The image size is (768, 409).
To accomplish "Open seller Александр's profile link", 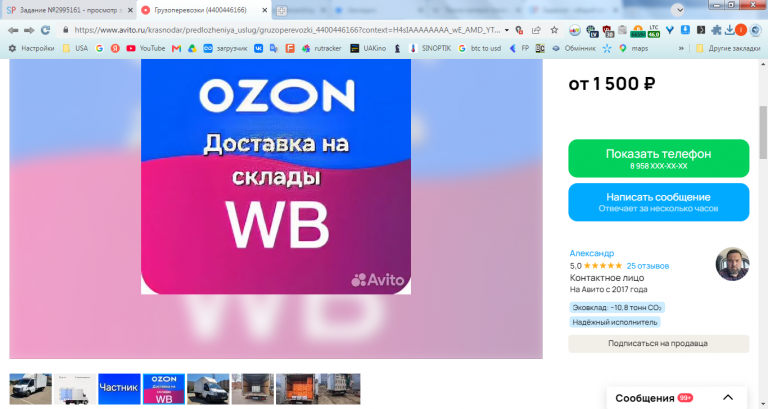I will (x=592, y=253).
